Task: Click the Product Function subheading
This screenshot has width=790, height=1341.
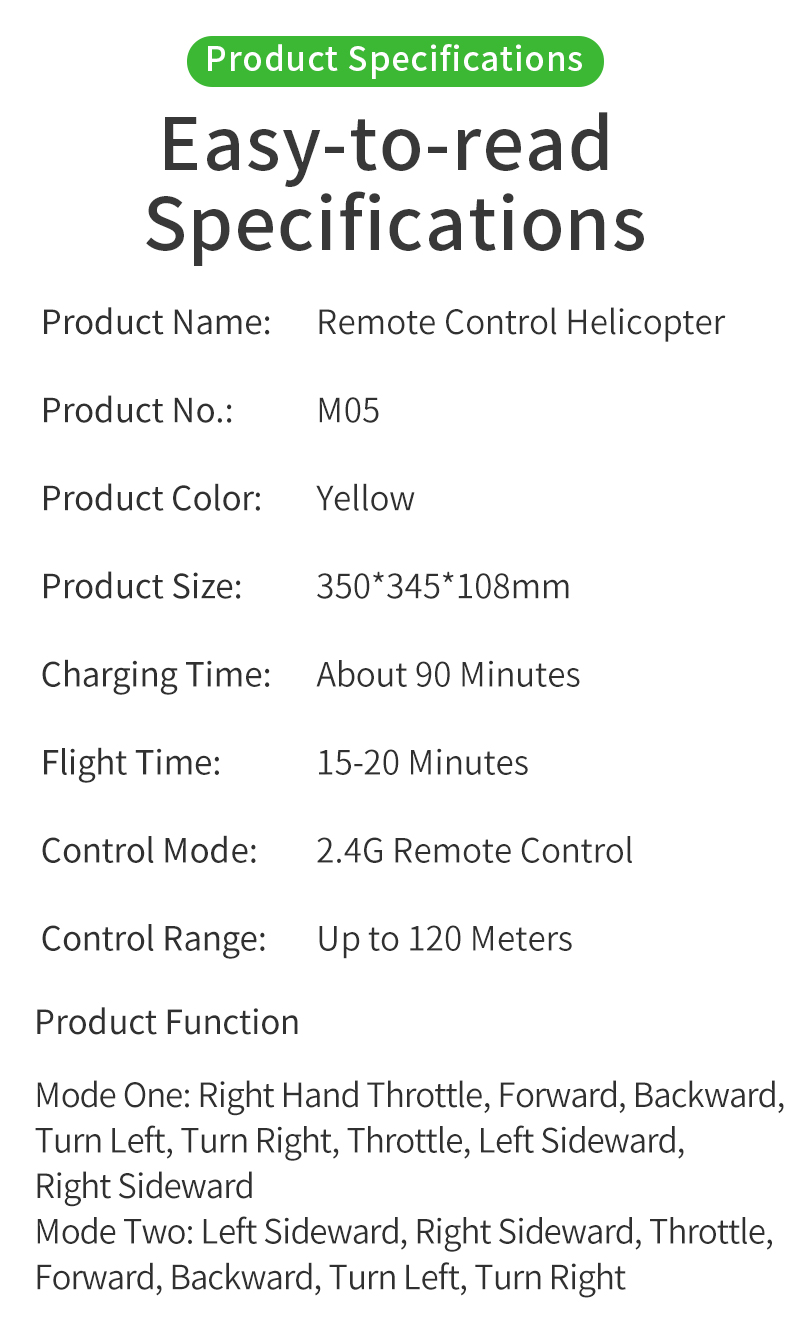Action: [167, 1022]
